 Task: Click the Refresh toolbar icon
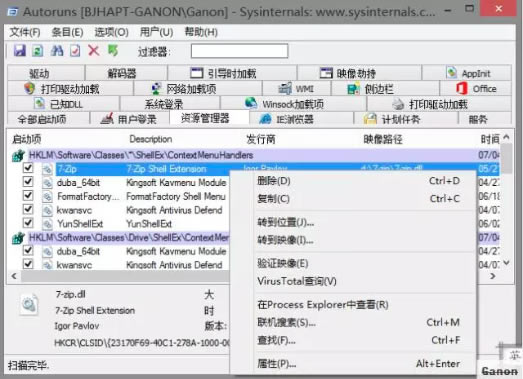coord(38,51)
